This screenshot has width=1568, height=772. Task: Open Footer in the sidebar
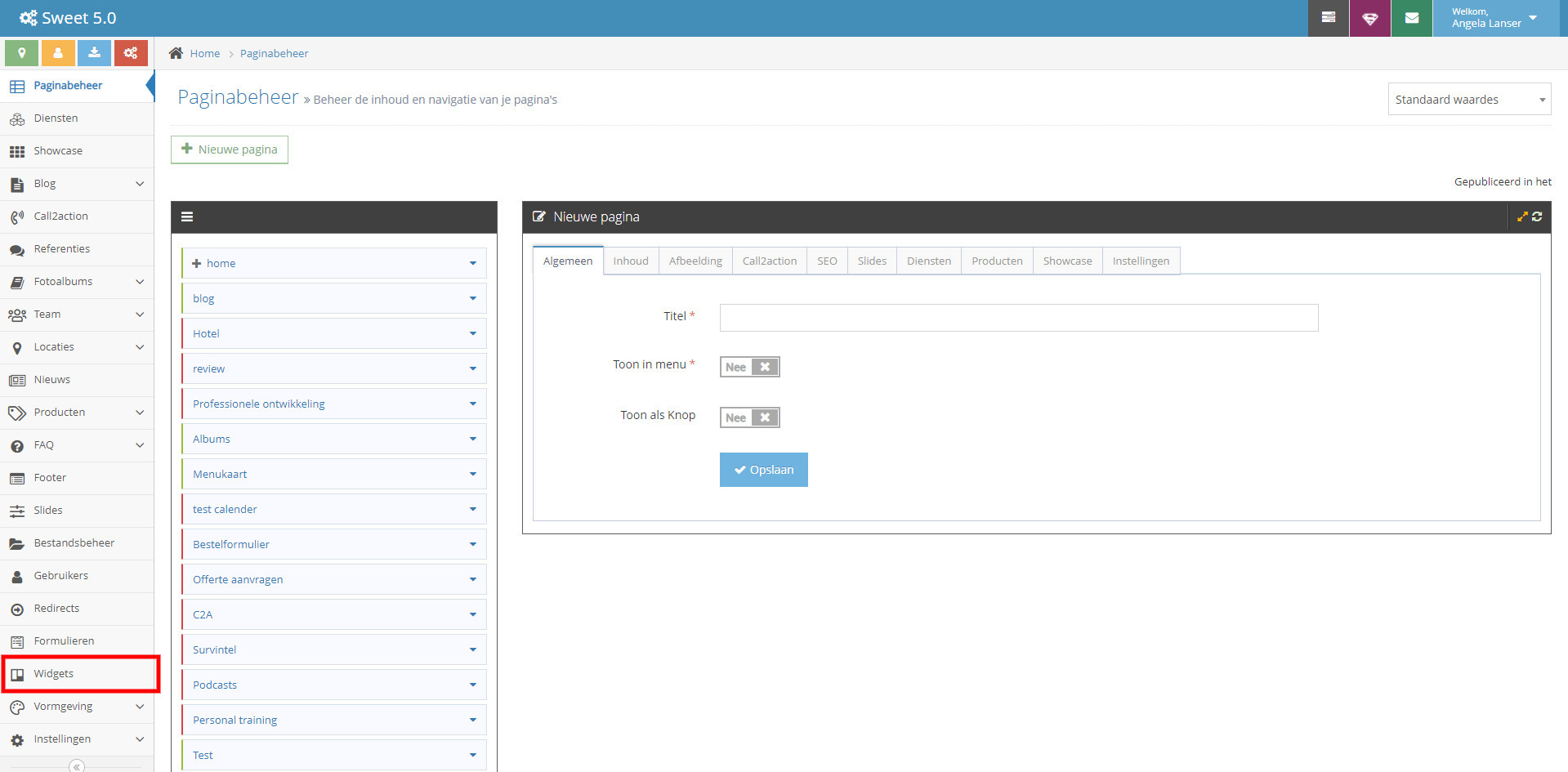click(77, 478)
